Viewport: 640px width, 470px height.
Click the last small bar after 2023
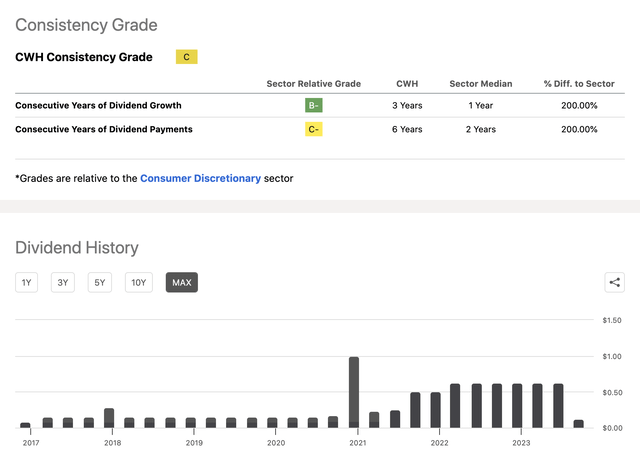click(x=578, y=424)
